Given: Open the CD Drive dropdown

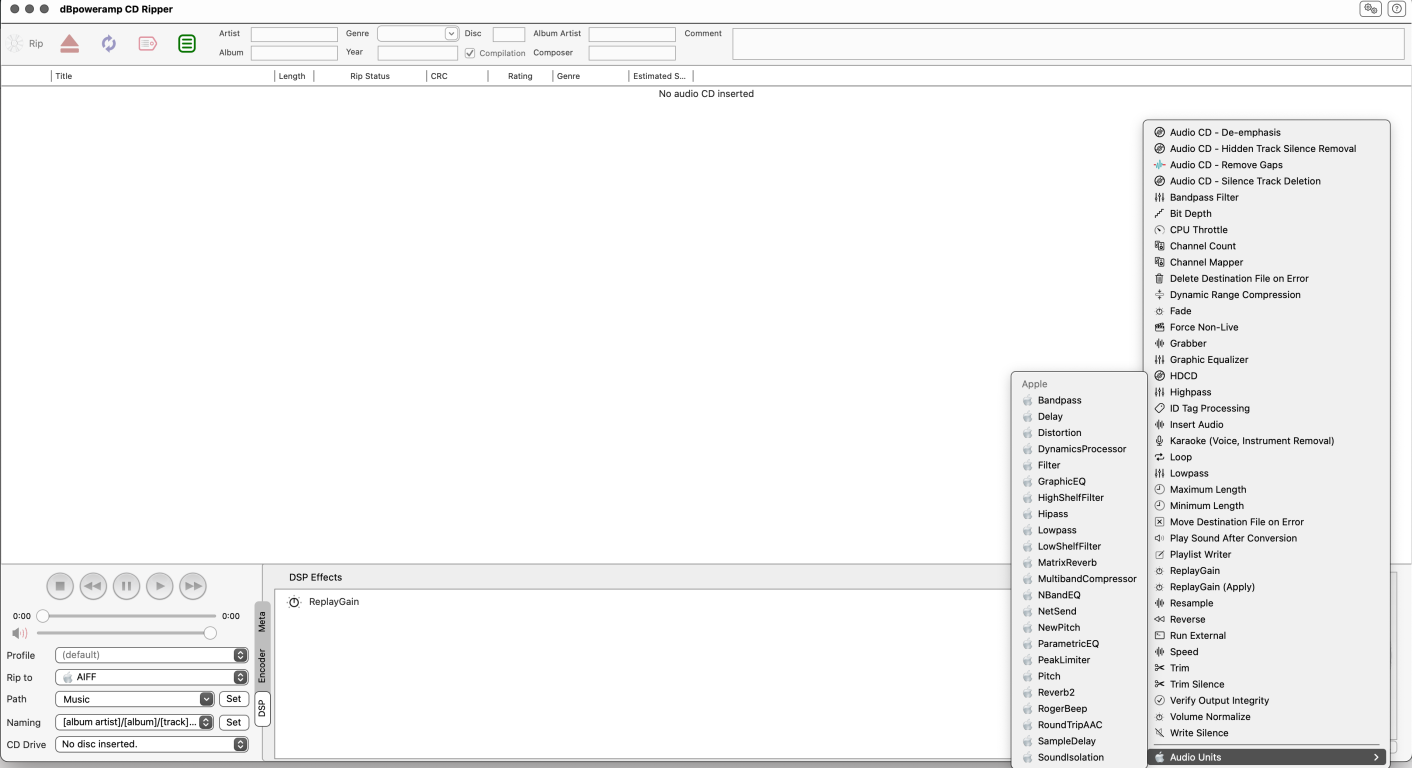Looking at the screenshot, I should click(x=151, y=744).
